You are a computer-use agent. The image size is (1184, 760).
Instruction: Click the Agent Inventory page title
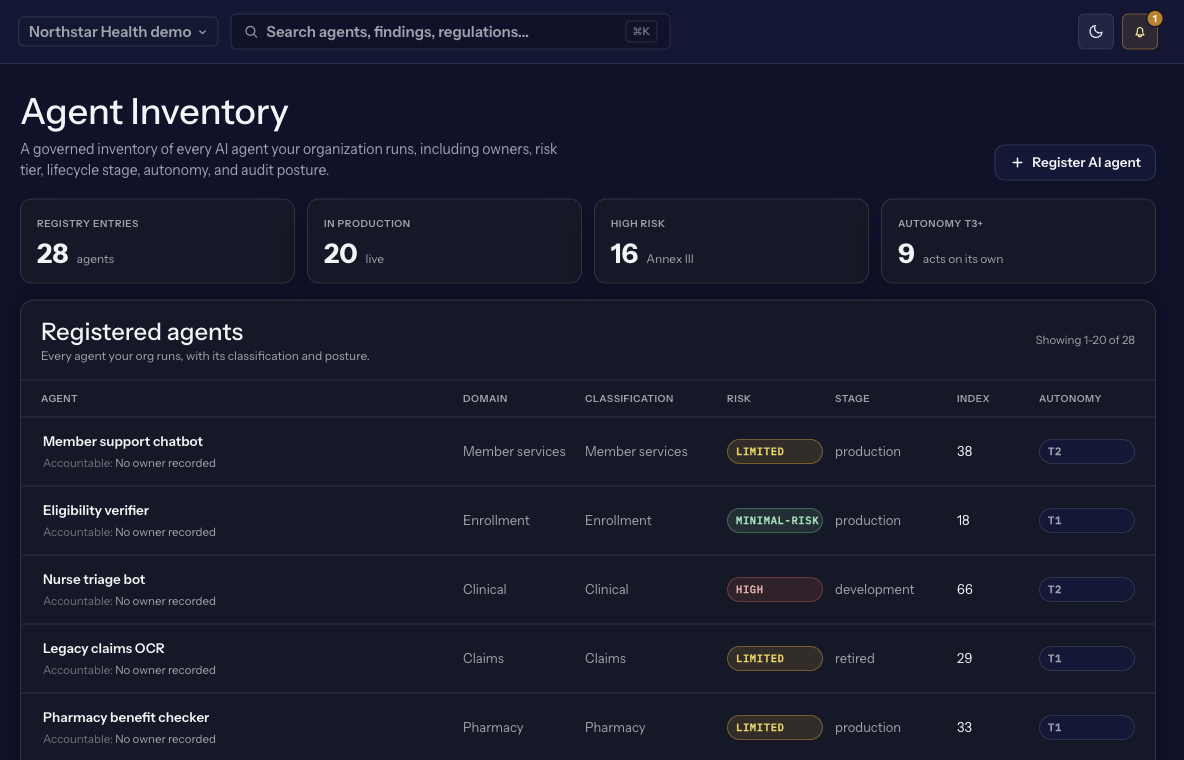[x=154, y=112]
